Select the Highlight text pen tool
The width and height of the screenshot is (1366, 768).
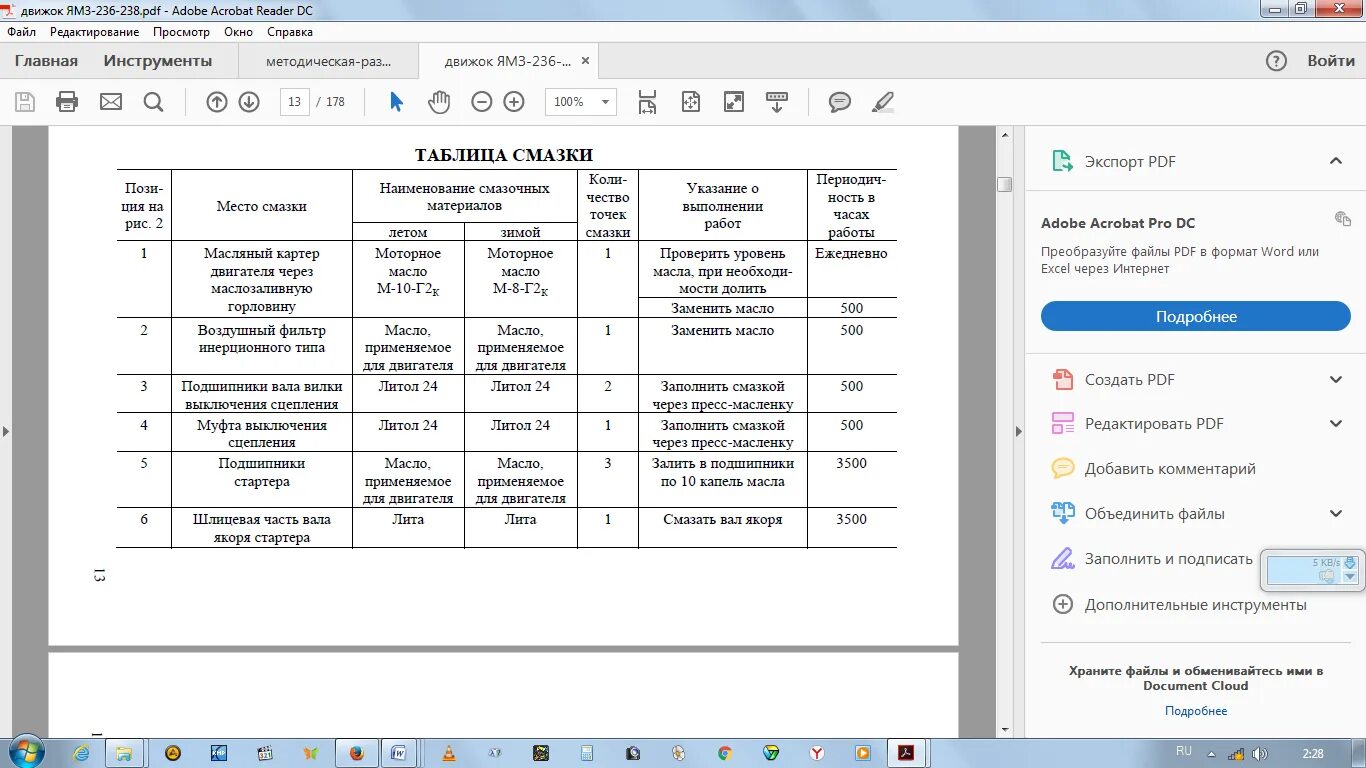[x=883, y=102]
